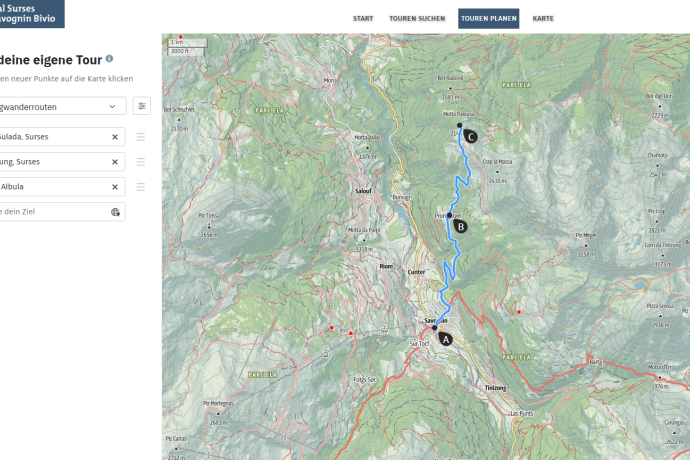The image size is (690, 460).
Task: Go to TOUREN SUCHEN page
Action: [417, 18]
